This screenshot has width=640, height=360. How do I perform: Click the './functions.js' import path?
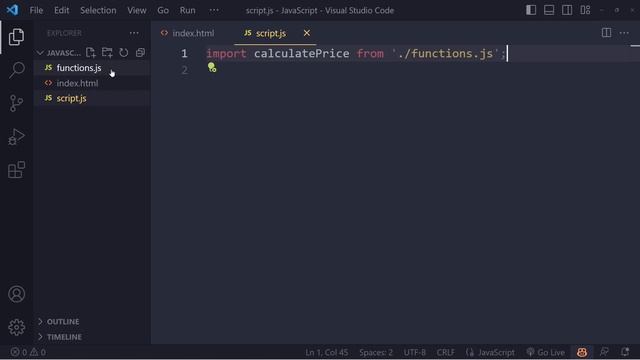coord(446,53)
